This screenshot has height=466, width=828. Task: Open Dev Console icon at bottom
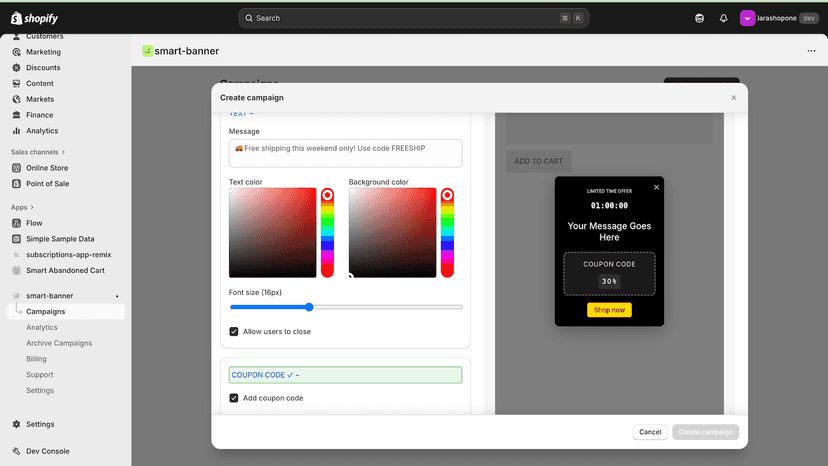[16, 451]
